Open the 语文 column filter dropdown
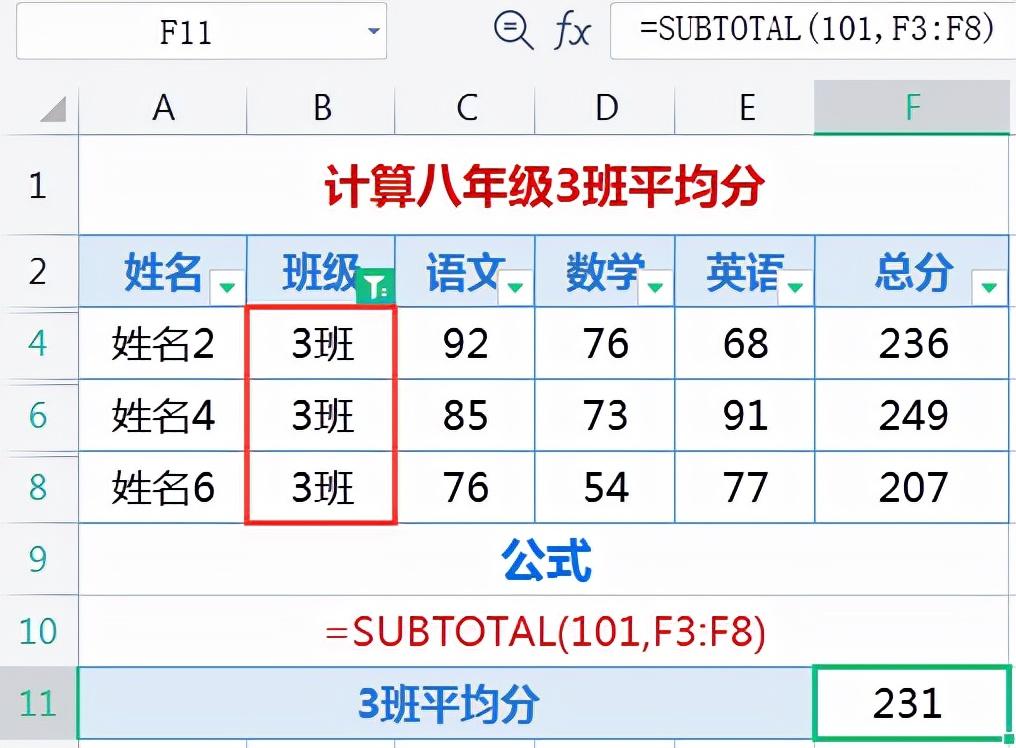This screenshot has width=1016, height=748. click(x=515, y=286)
